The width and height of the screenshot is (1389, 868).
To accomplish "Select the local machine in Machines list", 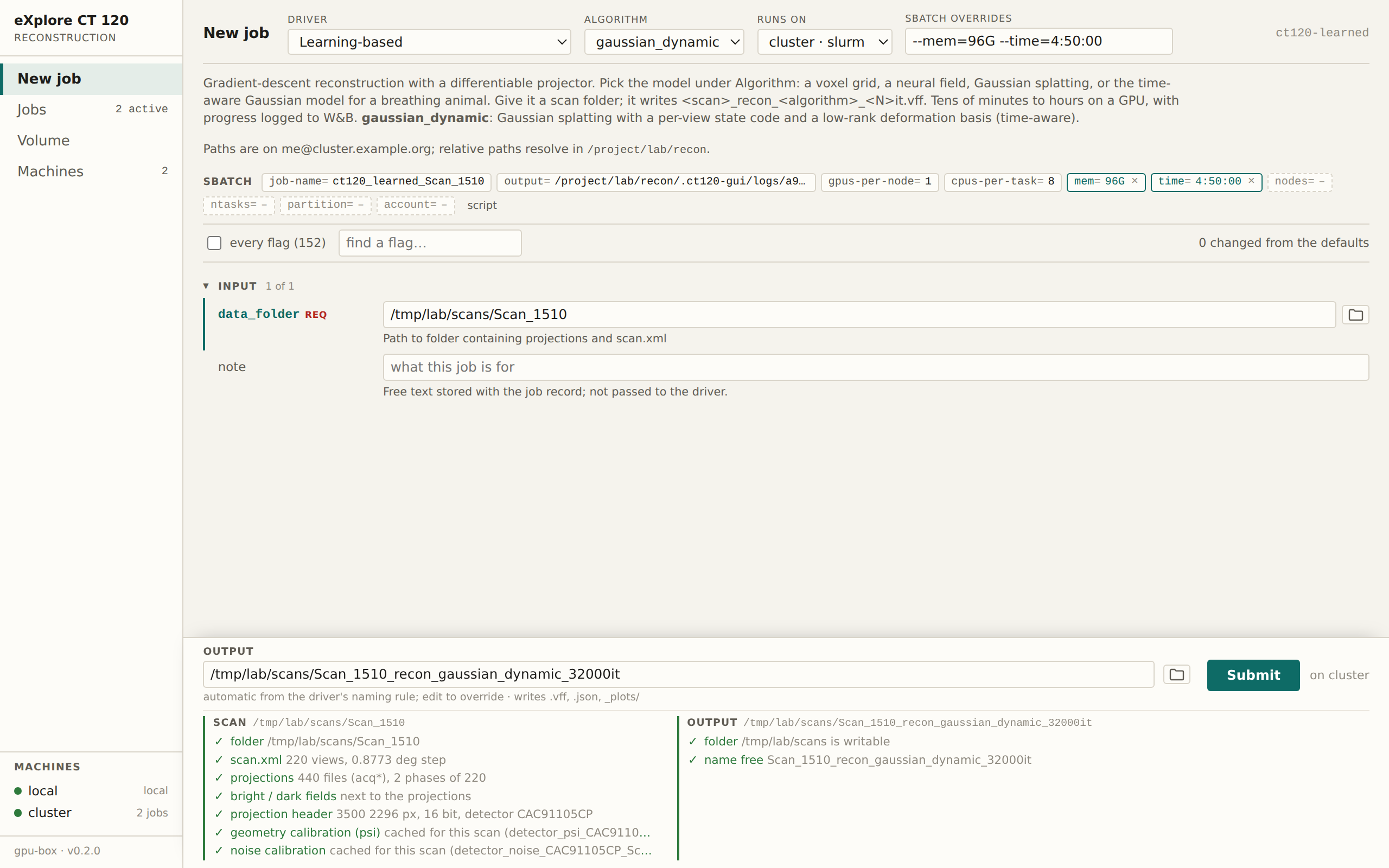I will [91, 791].
